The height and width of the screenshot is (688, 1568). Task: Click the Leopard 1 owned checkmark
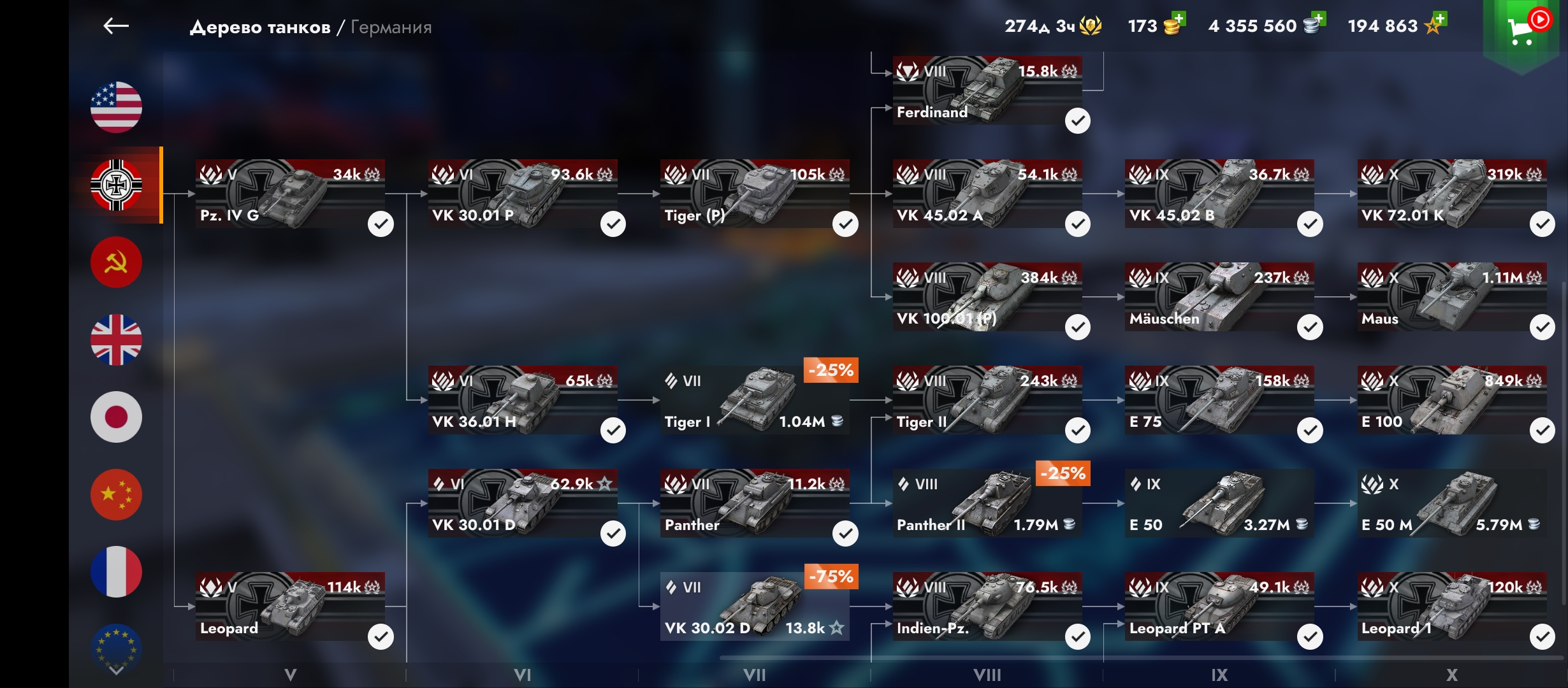pyautogui.click(x=1542, y=637)
